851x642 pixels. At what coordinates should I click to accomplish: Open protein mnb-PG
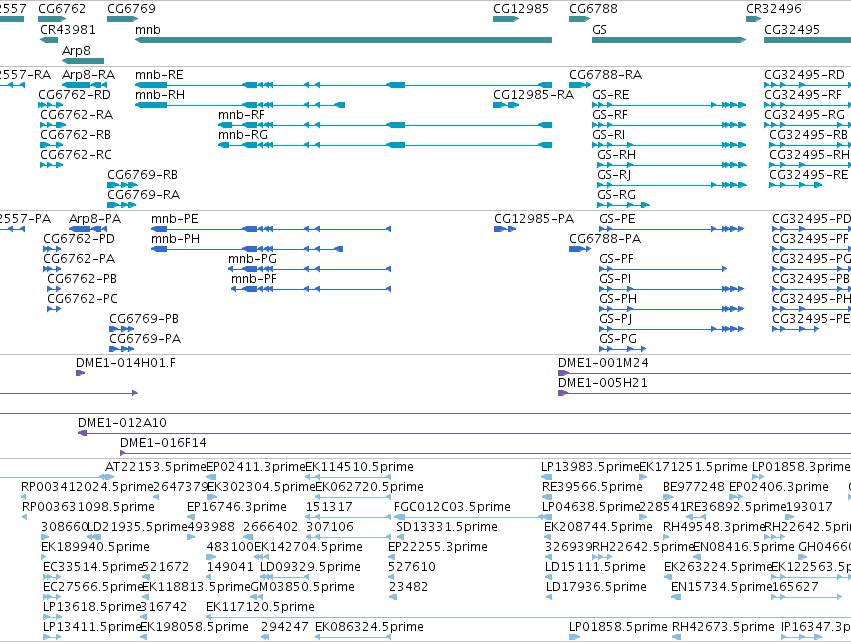[252, 259]
